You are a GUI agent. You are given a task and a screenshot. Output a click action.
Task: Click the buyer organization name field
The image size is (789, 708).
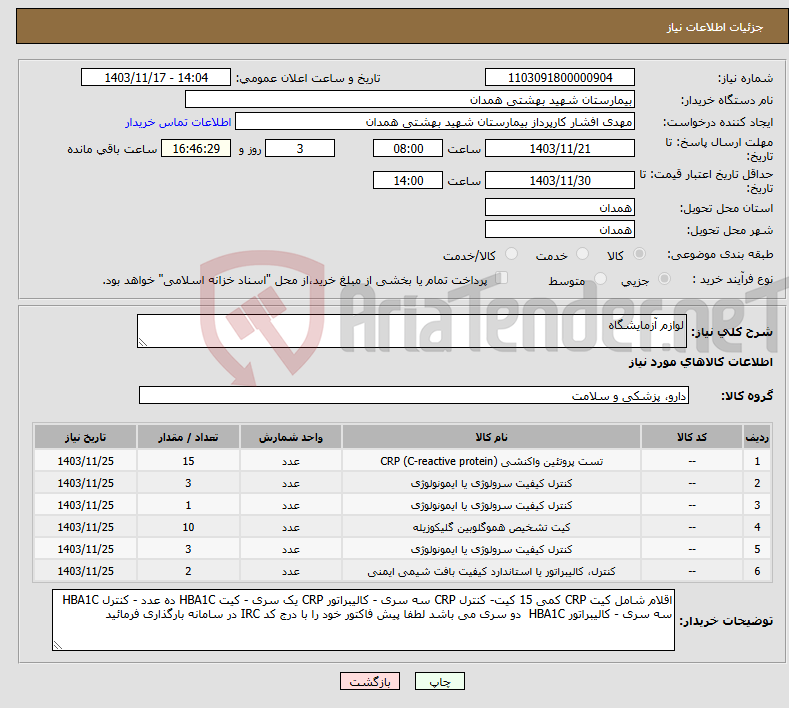click(x=410, y=100)
